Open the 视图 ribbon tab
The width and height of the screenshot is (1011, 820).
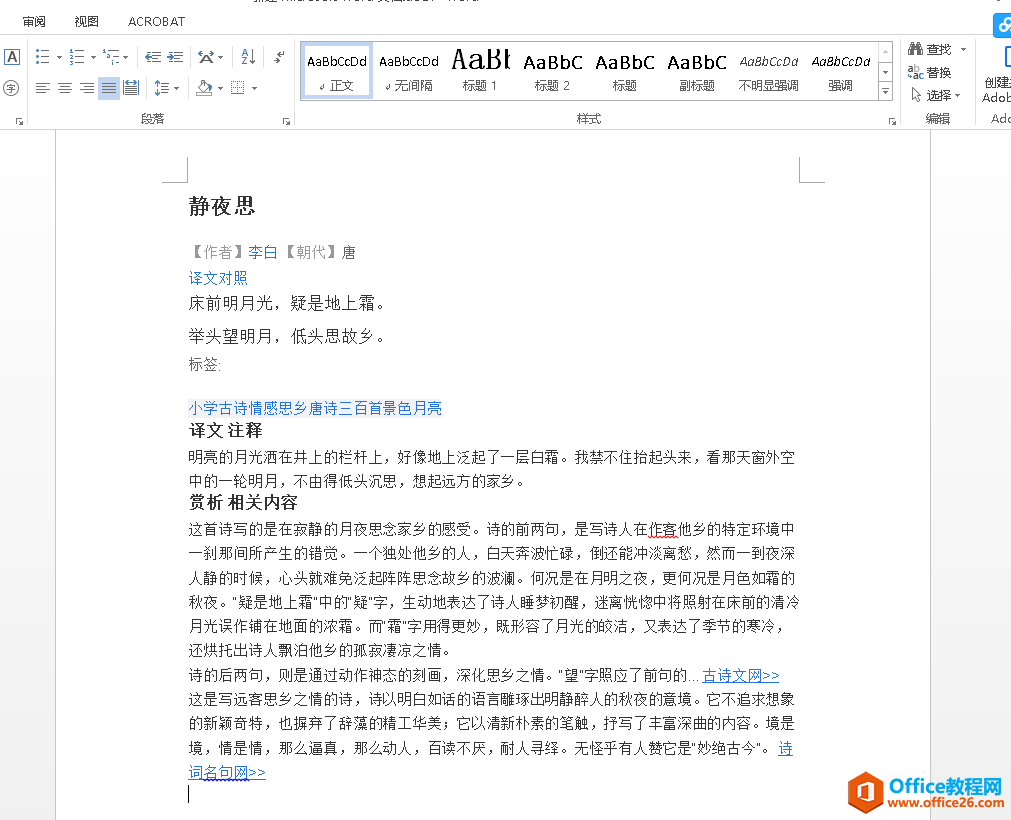pyautogui.click(x=86, y=21)
